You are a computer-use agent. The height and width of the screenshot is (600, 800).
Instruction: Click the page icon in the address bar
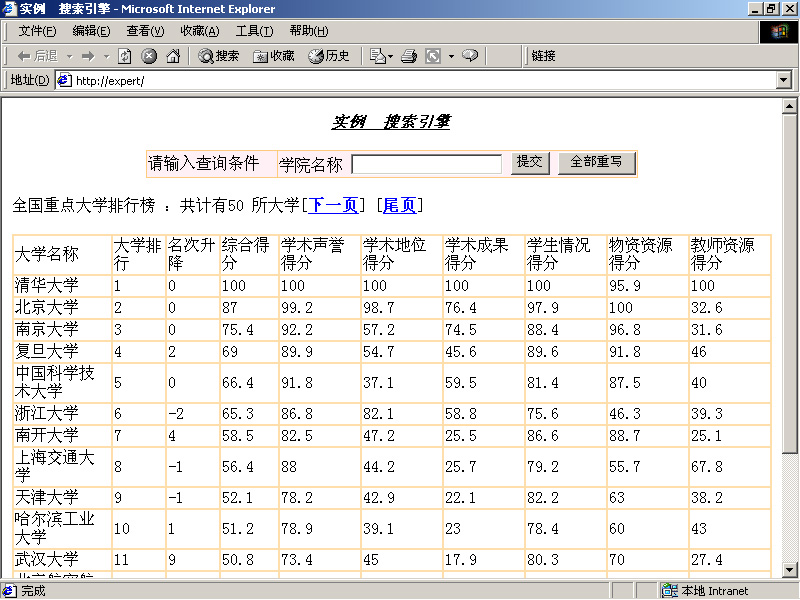tap(64, 80)
